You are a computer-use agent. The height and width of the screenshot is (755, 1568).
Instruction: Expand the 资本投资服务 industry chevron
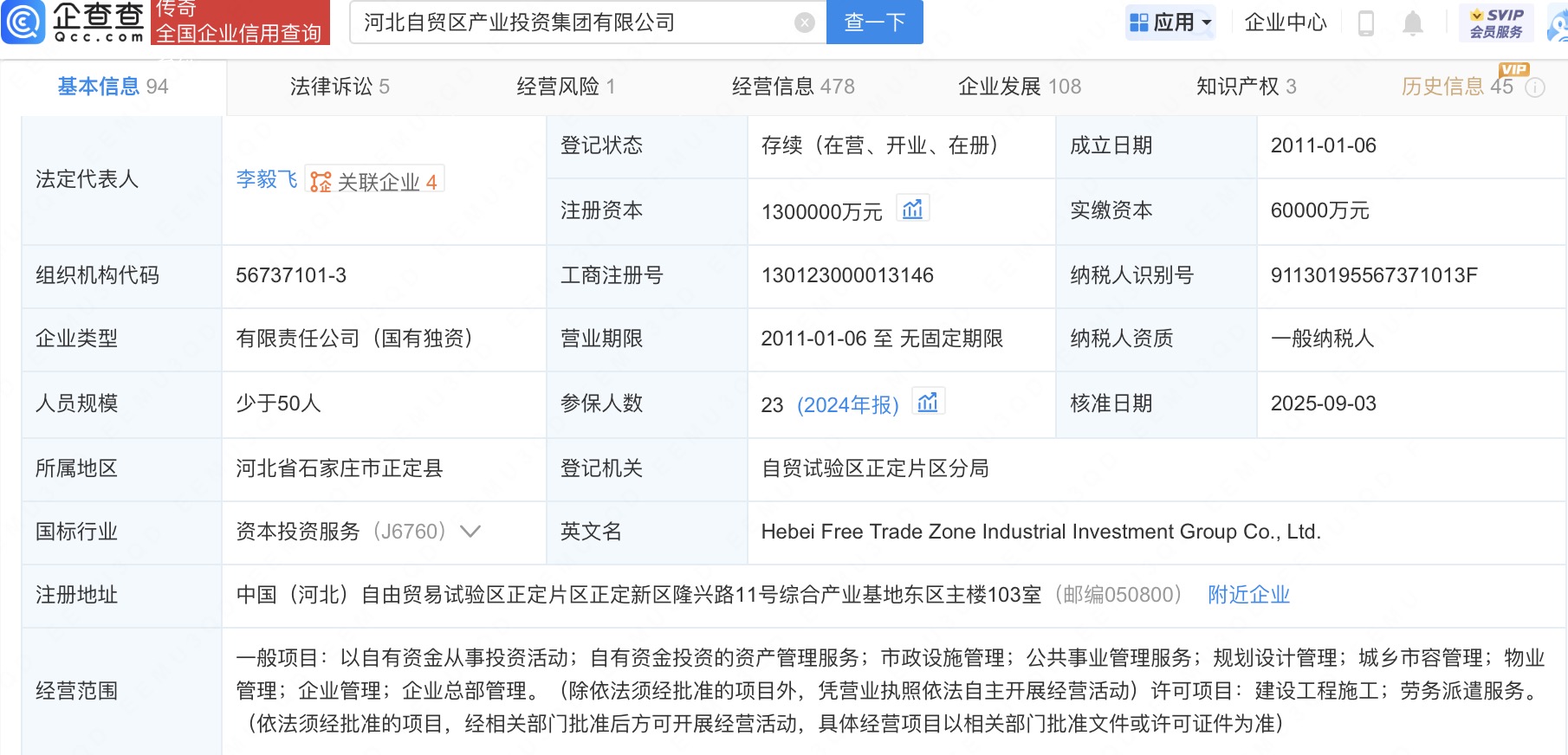470,532
